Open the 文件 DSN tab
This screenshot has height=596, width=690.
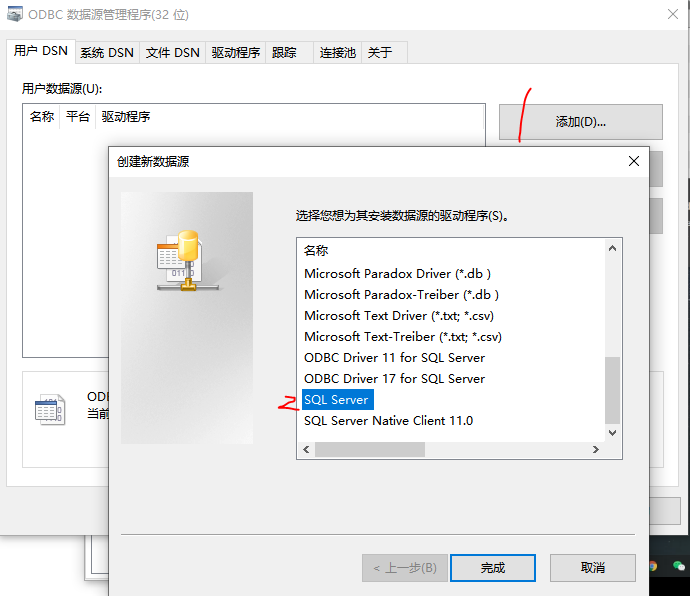pyautogui.click(x=172, y=53)
